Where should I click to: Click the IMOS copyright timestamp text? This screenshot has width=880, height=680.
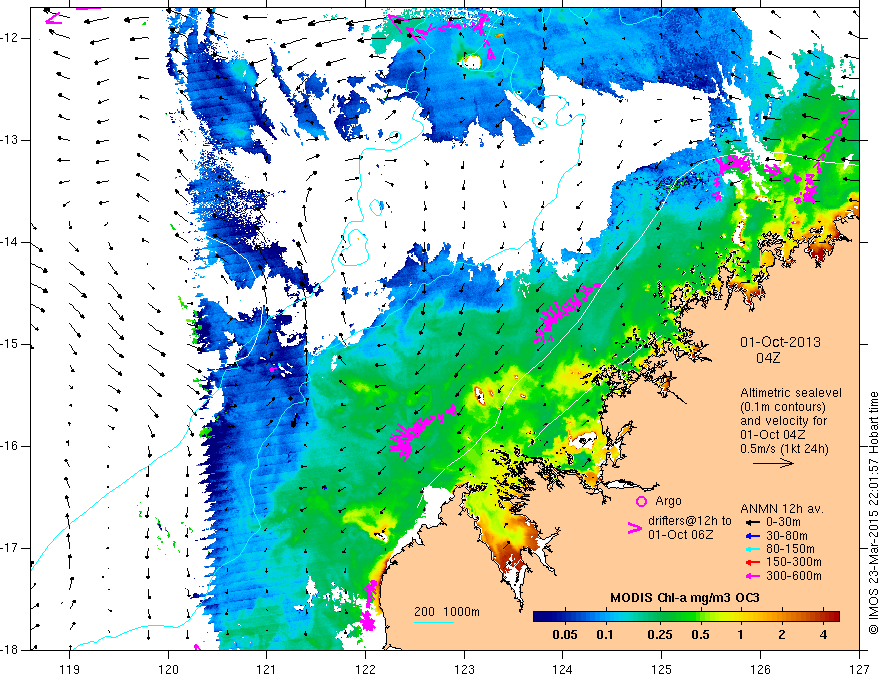point(873,513)
